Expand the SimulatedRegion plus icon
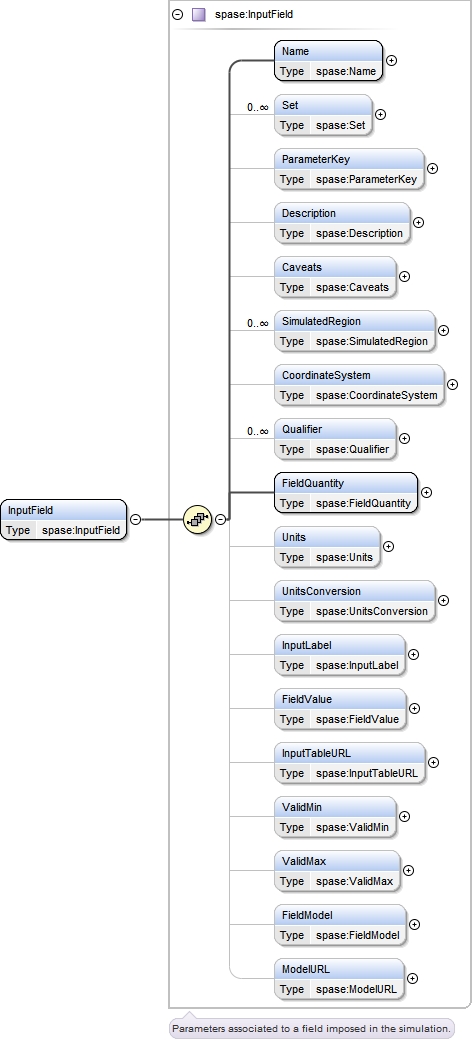The height and width of the screenshot is (1042, 473). pos(443,330)
